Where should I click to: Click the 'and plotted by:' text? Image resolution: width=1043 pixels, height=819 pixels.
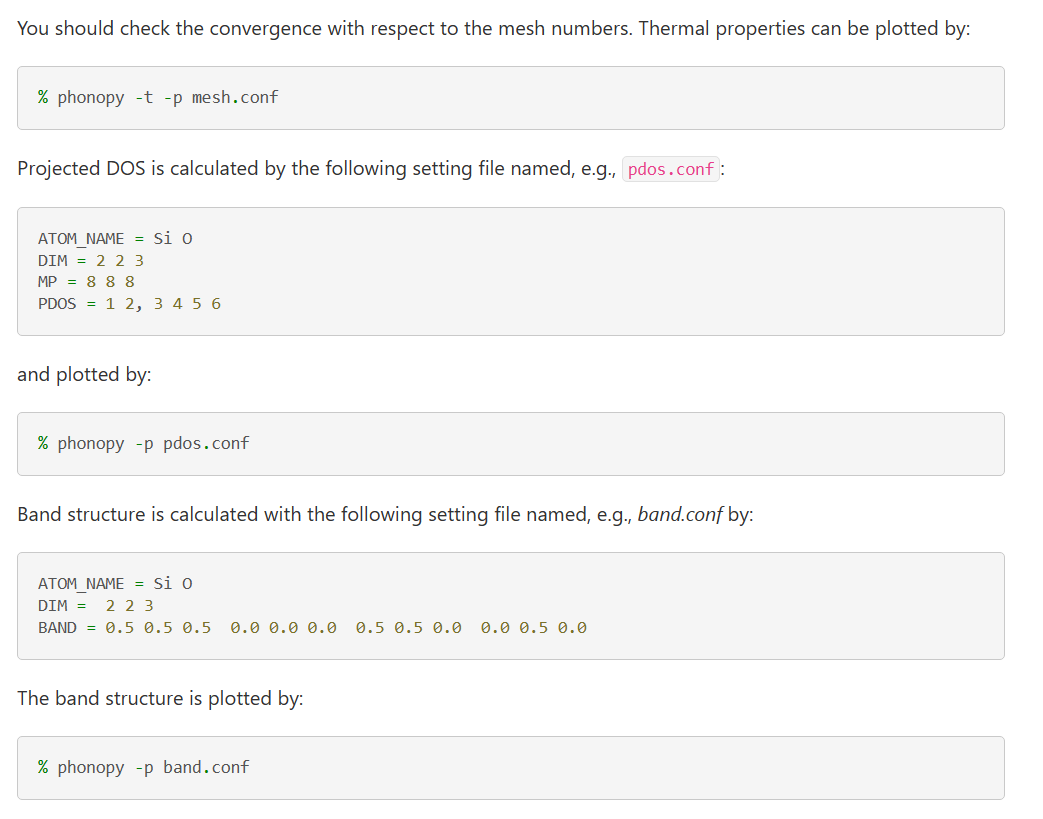(84, 375)
